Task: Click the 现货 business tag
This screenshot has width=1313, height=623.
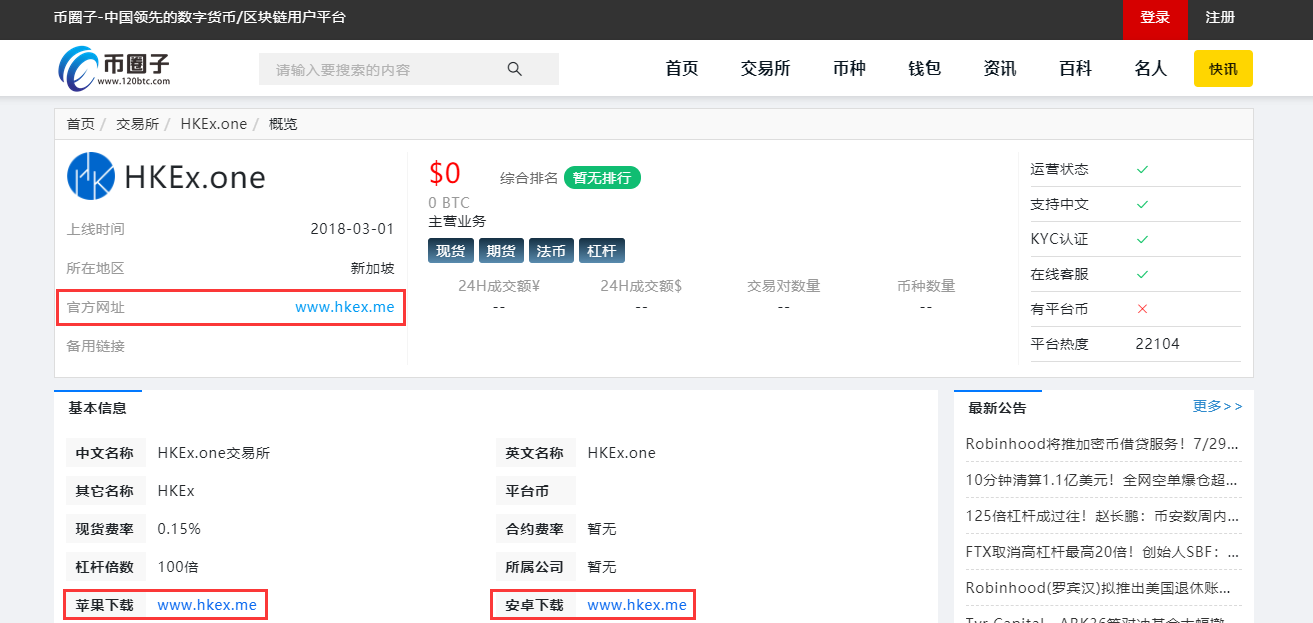Action: tap(450, 251)
